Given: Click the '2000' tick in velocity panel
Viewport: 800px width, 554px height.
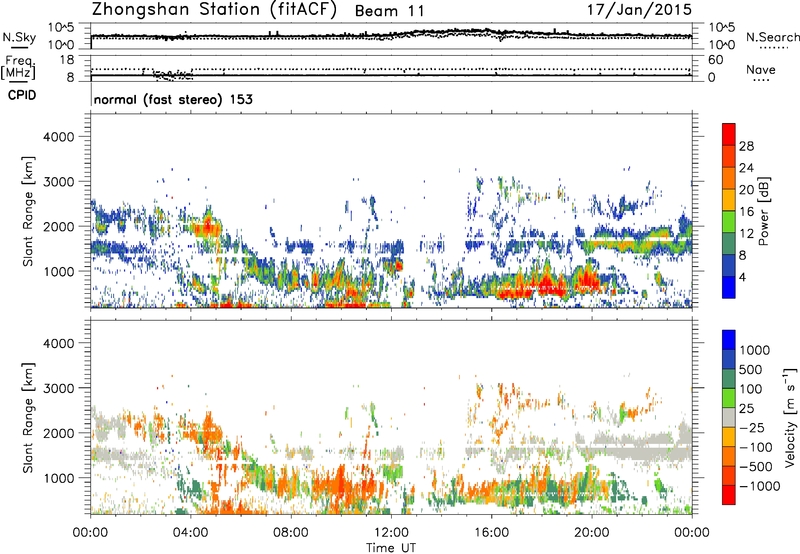Looking at the screenshot, I should tap(59, 433).
